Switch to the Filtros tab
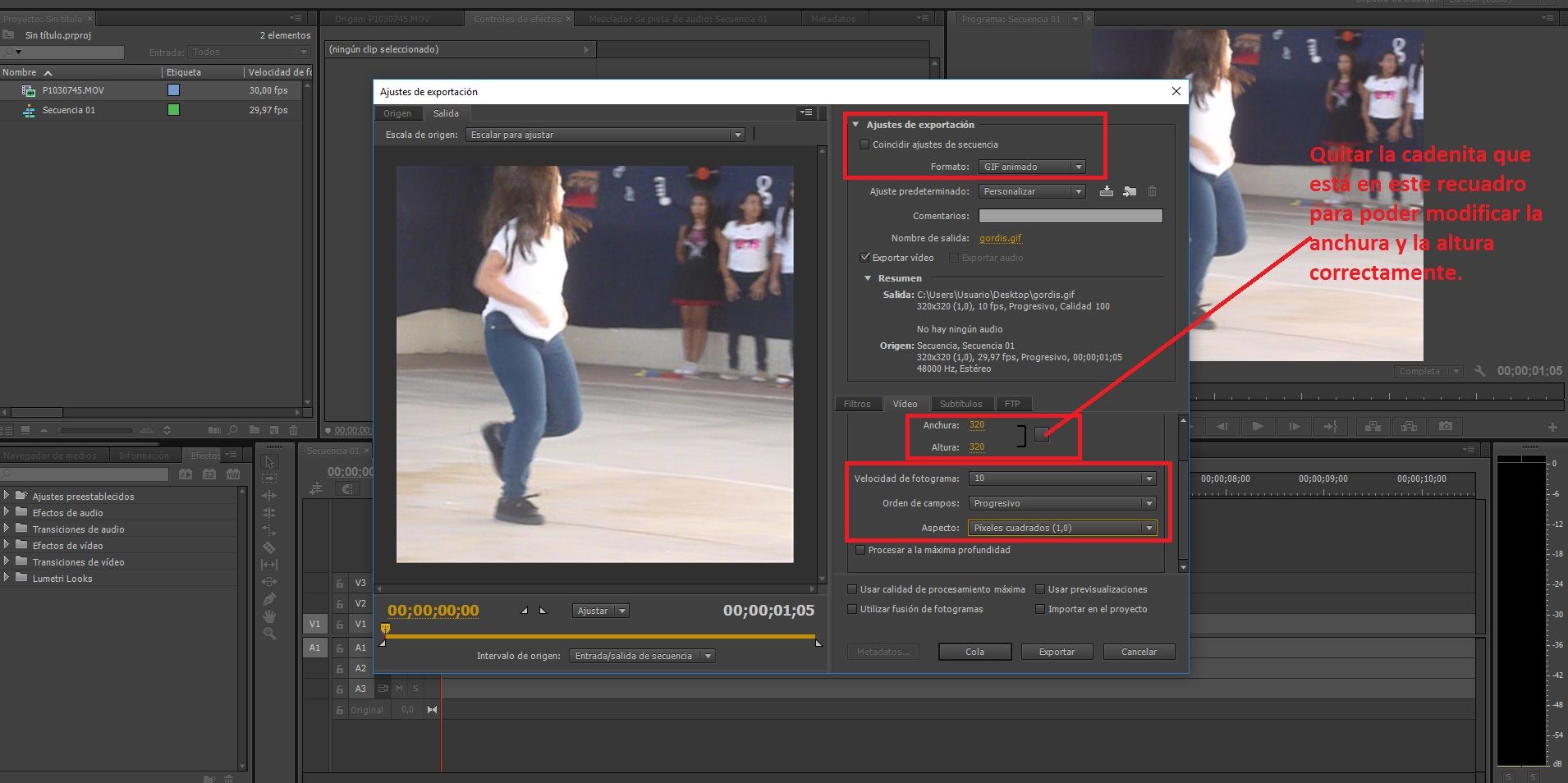The width and height of the screenshot is (1568, 783). [x=857, y=404]
